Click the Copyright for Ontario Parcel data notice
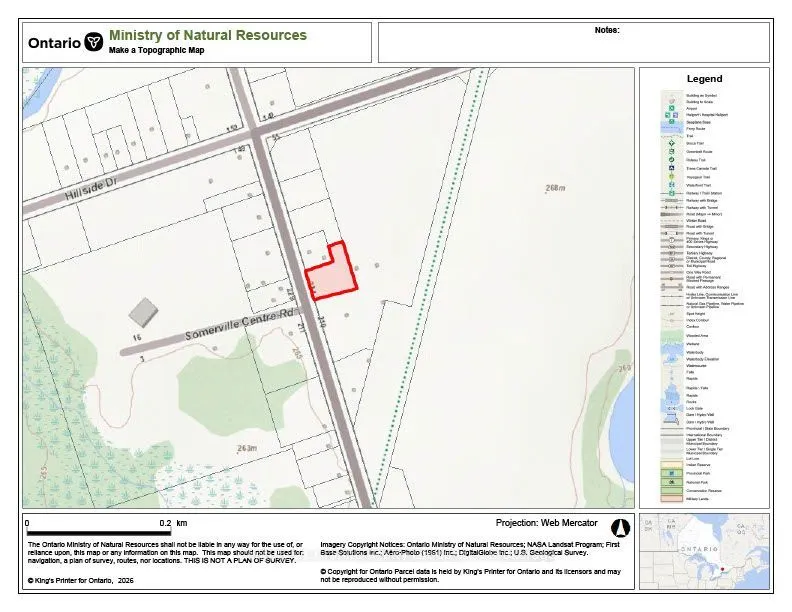This screenshot has height=612, width=792. (x=470, y=575)
